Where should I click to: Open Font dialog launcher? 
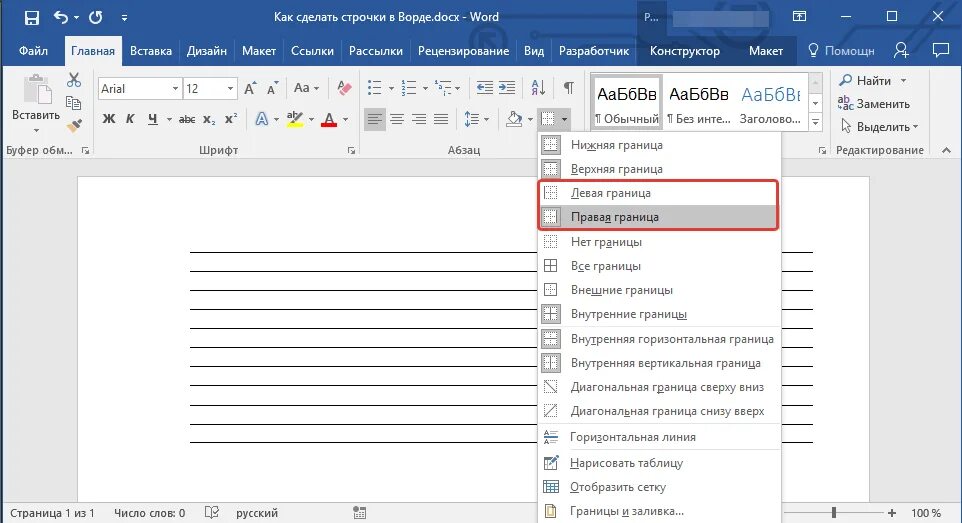(x=352, y=150)
